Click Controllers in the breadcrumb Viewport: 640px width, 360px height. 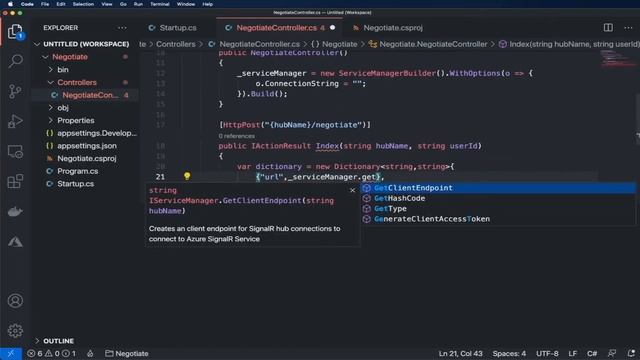pos(176,44)
